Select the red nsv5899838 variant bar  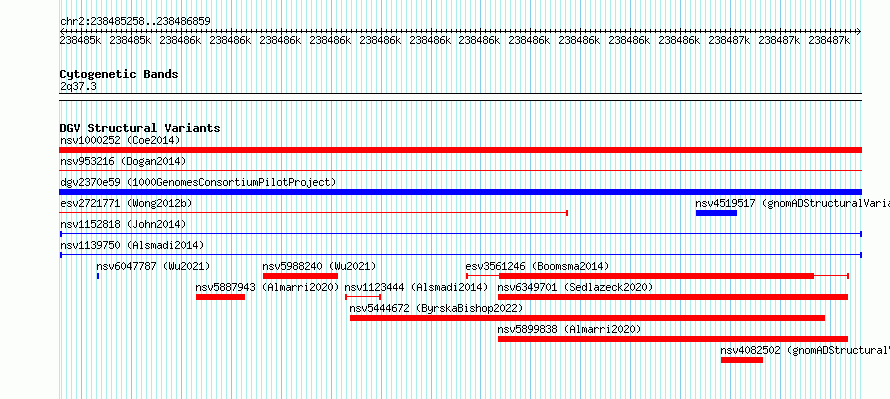pyautogui.click(x=673, y=339)
